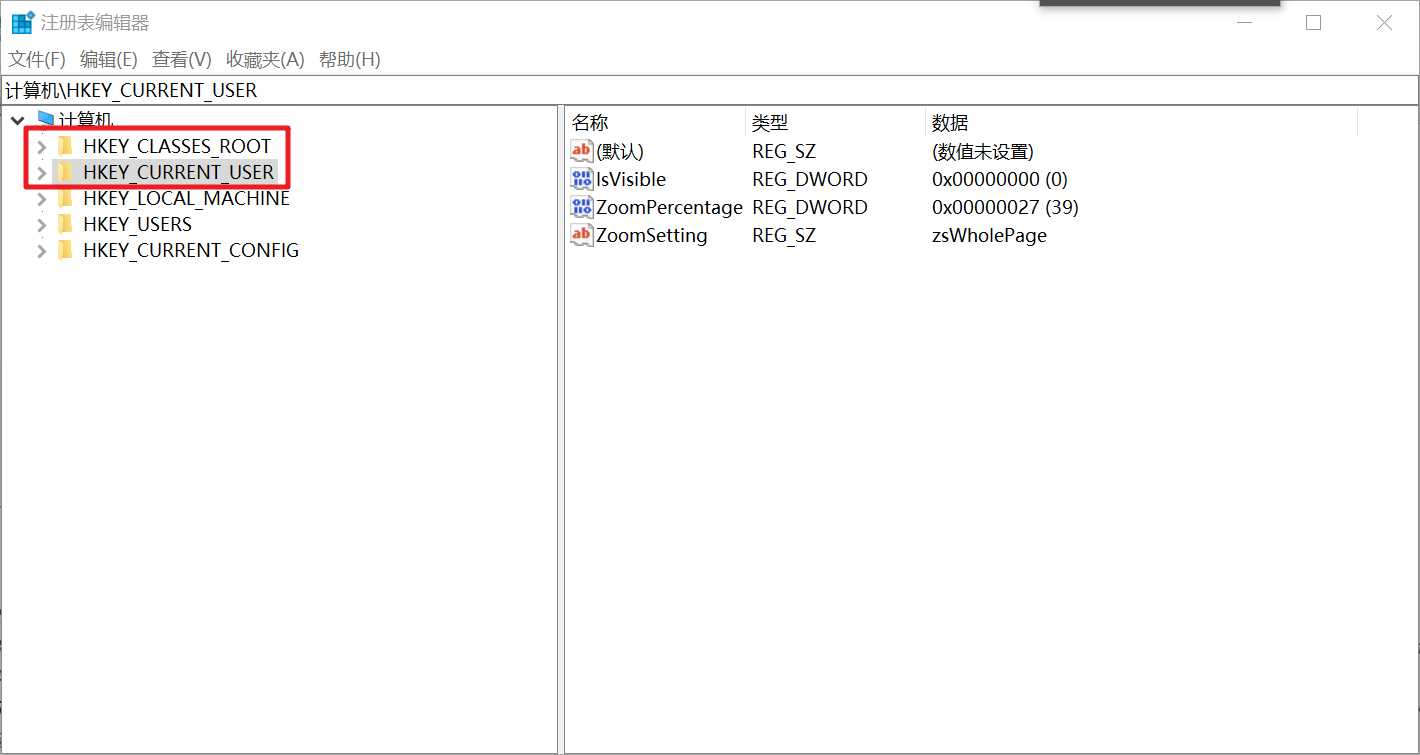Click HKEY_CURRENT_USER folder icon
This screenshot has width=1420, height=755.
pyautogui.click(x=65, y=172)
